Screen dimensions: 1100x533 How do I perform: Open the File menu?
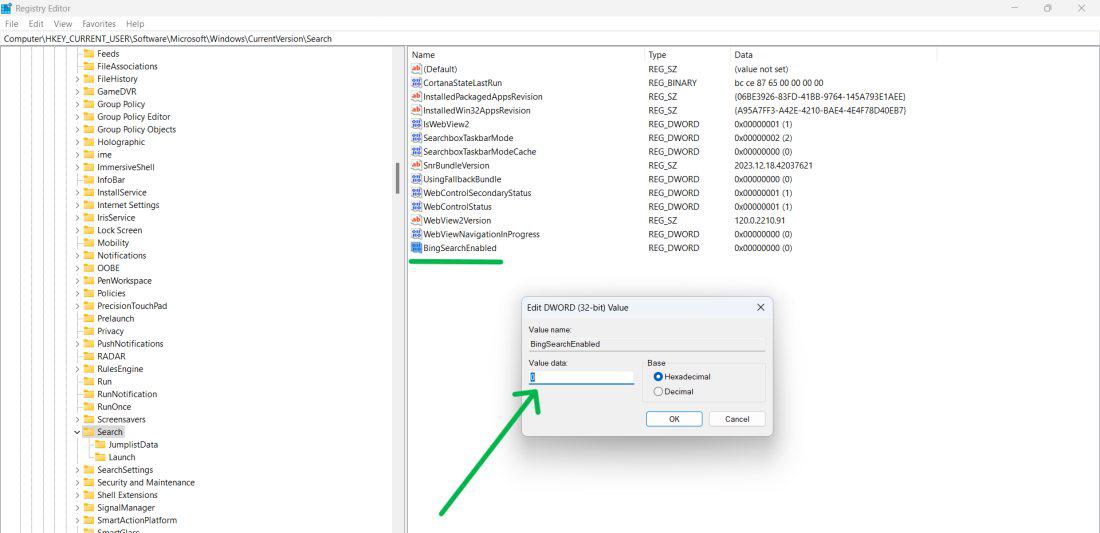(x=11, y=24)
